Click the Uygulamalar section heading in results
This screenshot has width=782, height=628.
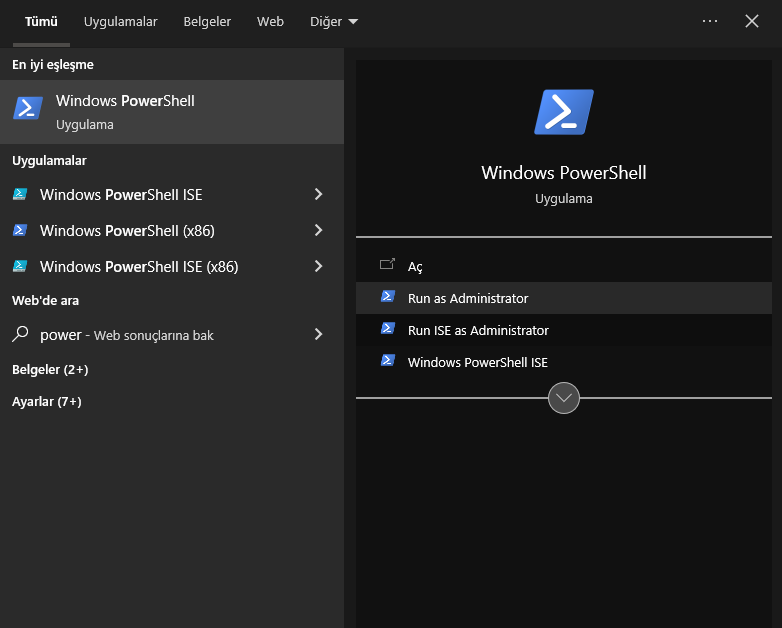[x=49, y=161]
